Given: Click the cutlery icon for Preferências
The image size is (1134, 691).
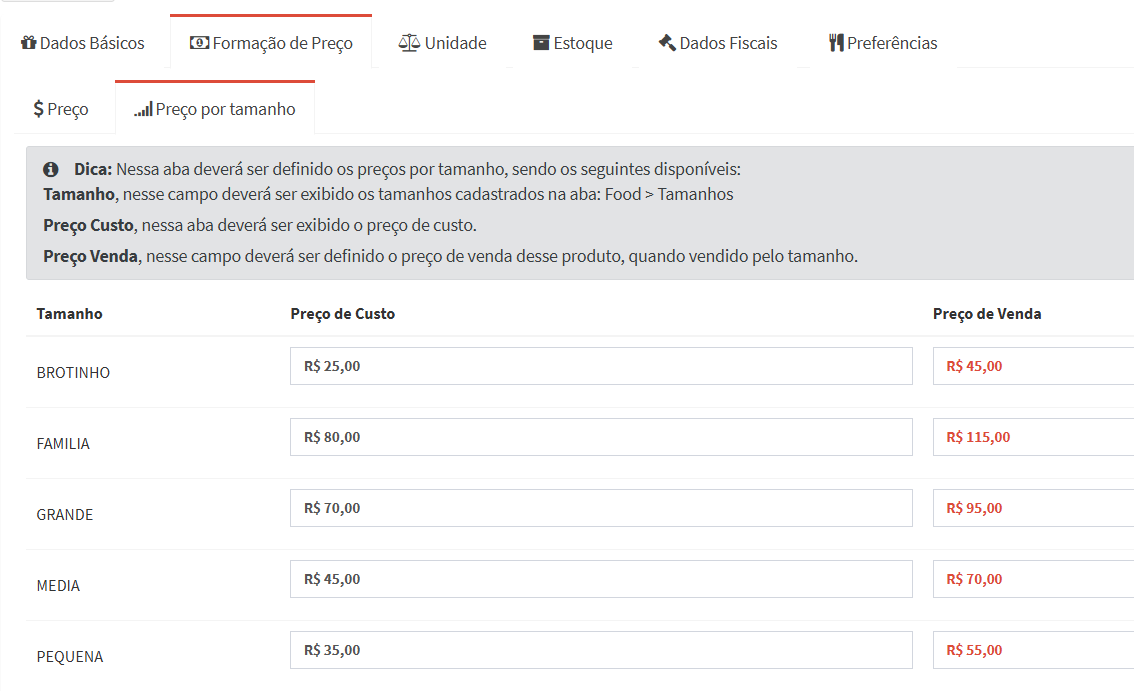Looking at the screenshot, I should click(x=836, y=43).
